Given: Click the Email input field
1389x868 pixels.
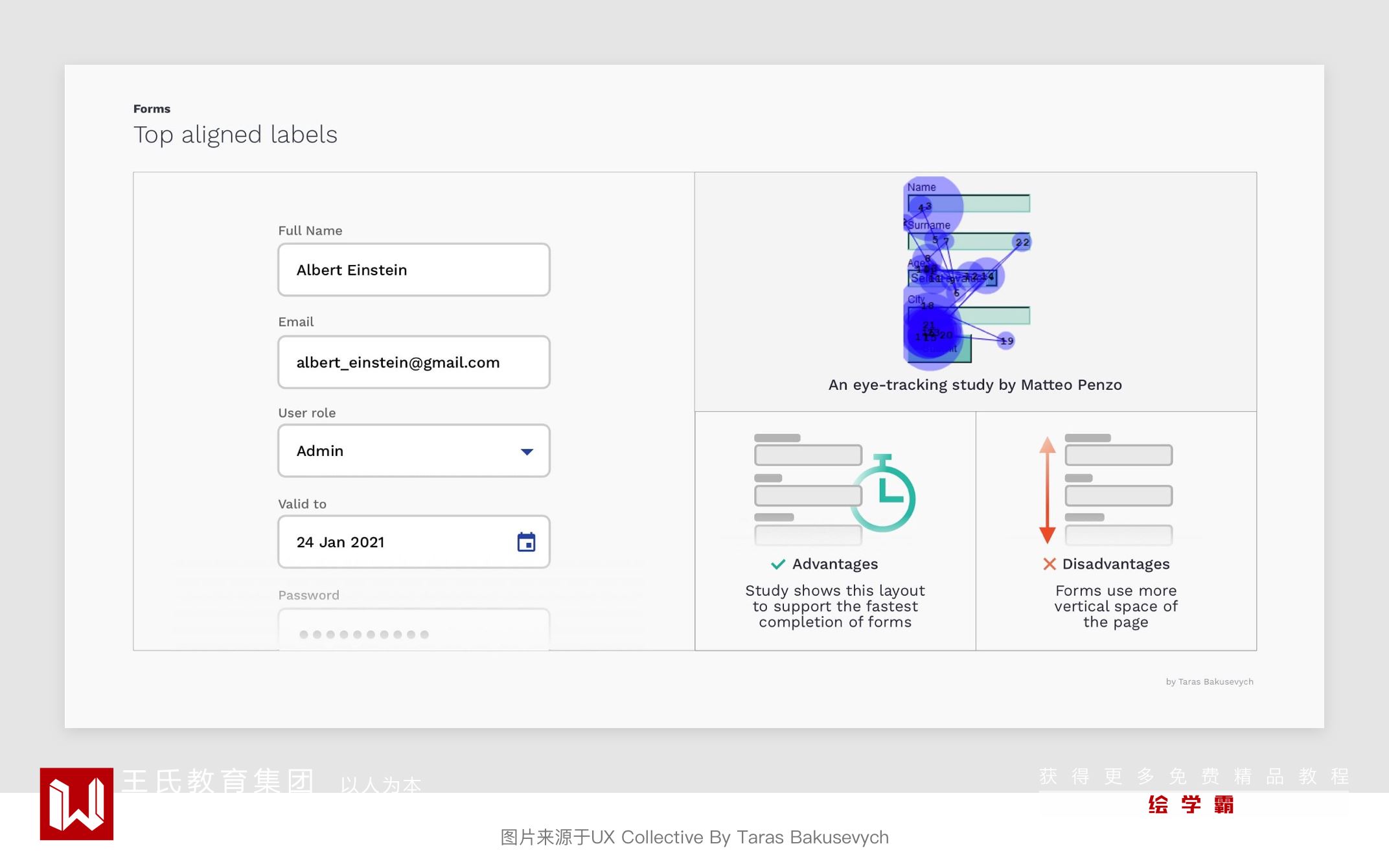Looking at the screenshot, I should pos(413,363).
